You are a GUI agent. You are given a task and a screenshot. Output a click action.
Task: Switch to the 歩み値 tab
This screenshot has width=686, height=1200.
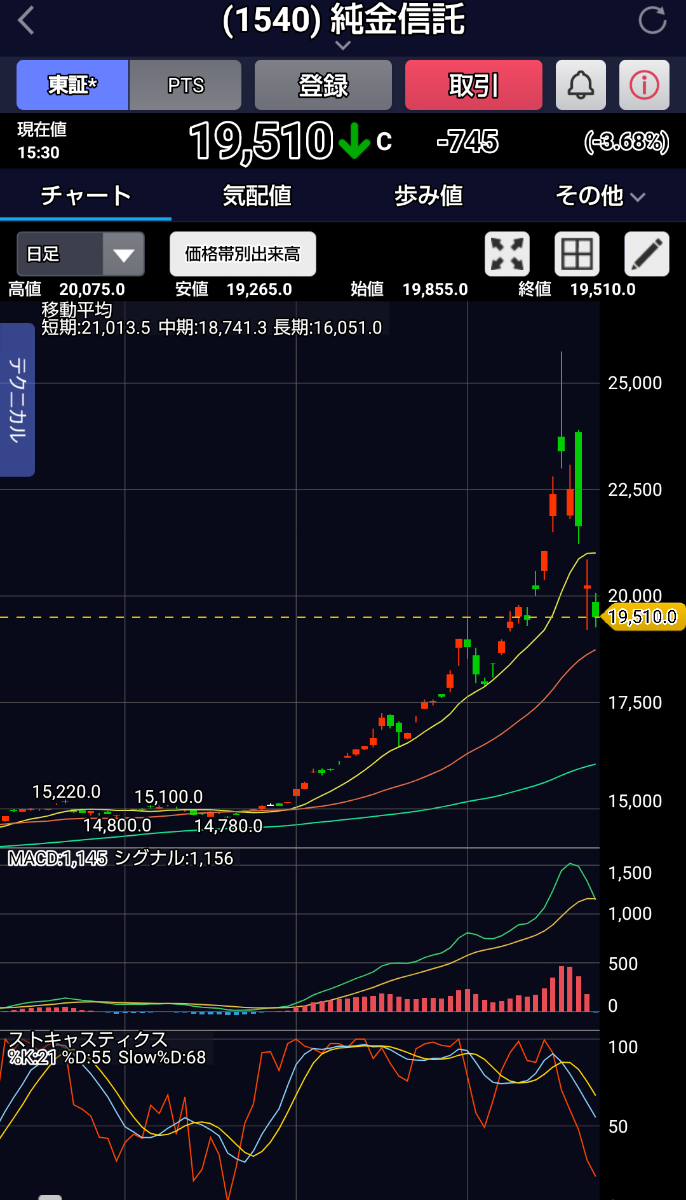pyautogui.click(x=429, y=196)
